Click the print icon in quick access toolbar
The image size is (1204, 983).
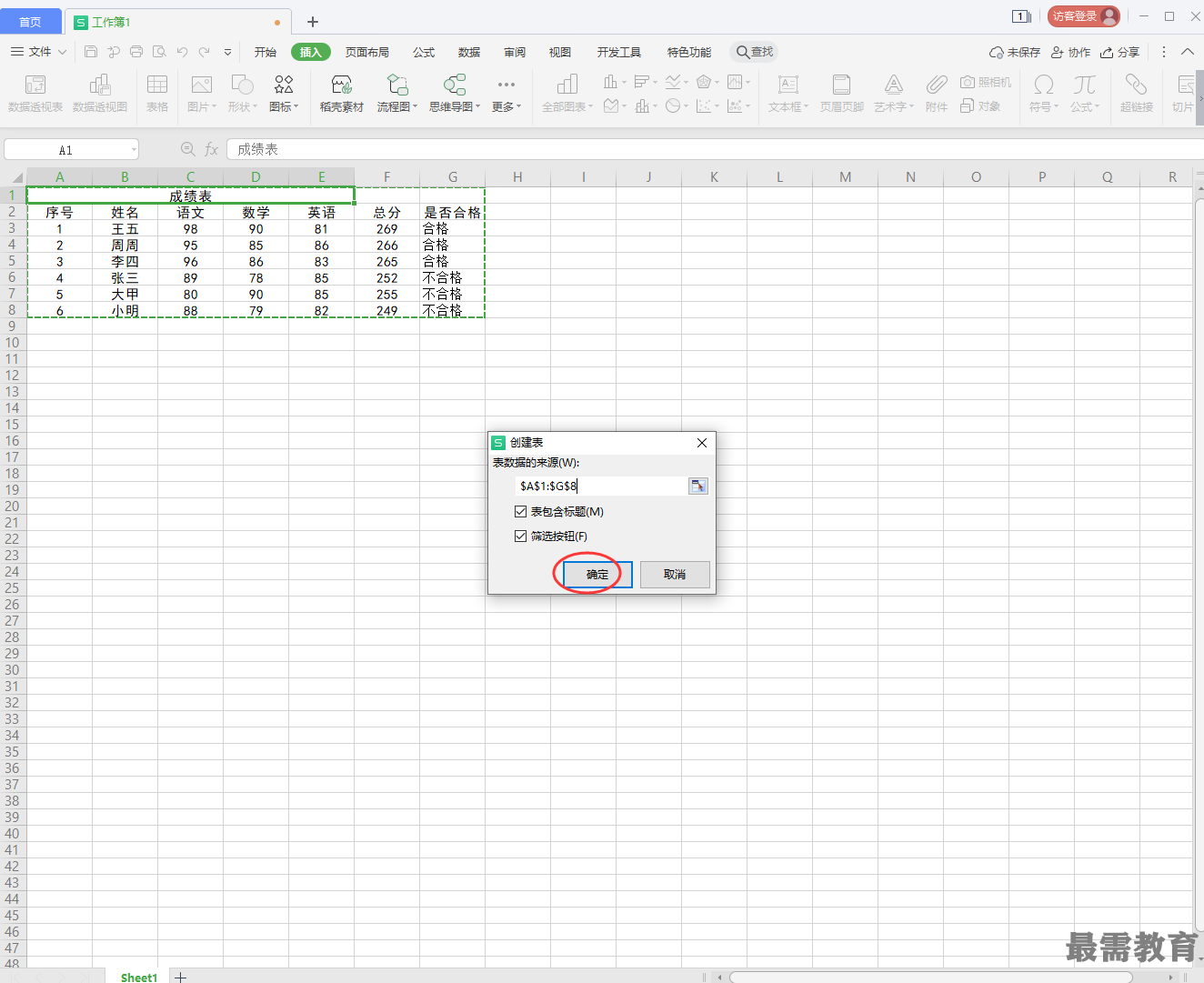[136, 52]
